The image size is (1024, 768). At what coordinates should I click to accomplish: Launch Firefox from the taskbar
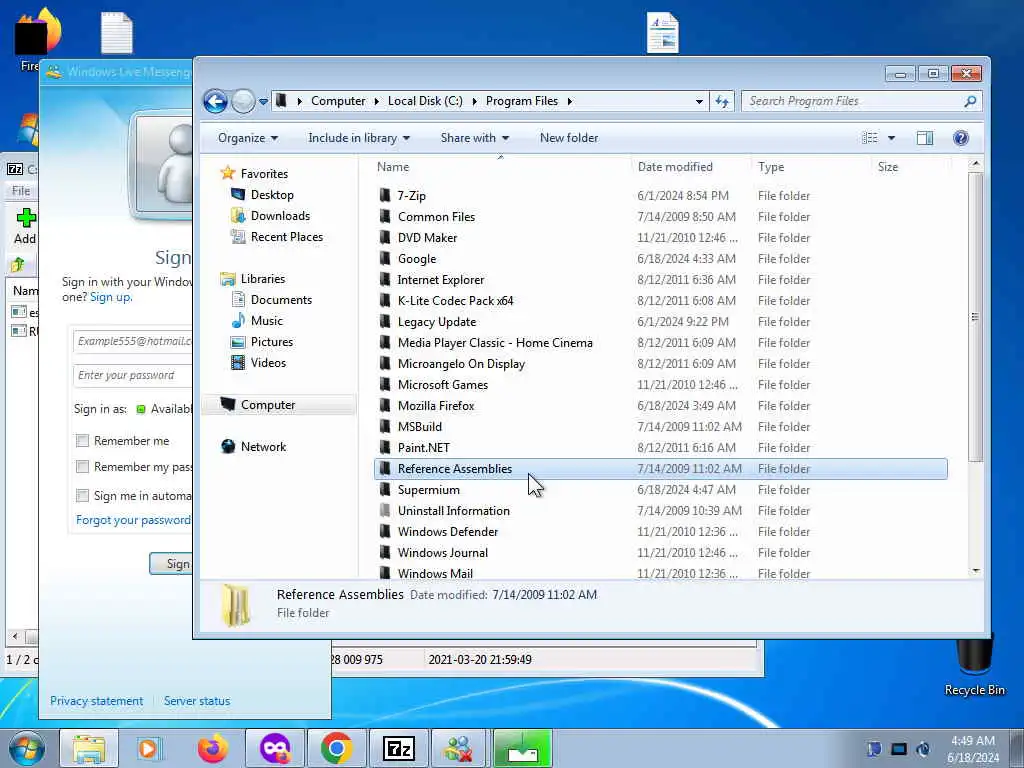pyautogui.click(x=213, y=748)
